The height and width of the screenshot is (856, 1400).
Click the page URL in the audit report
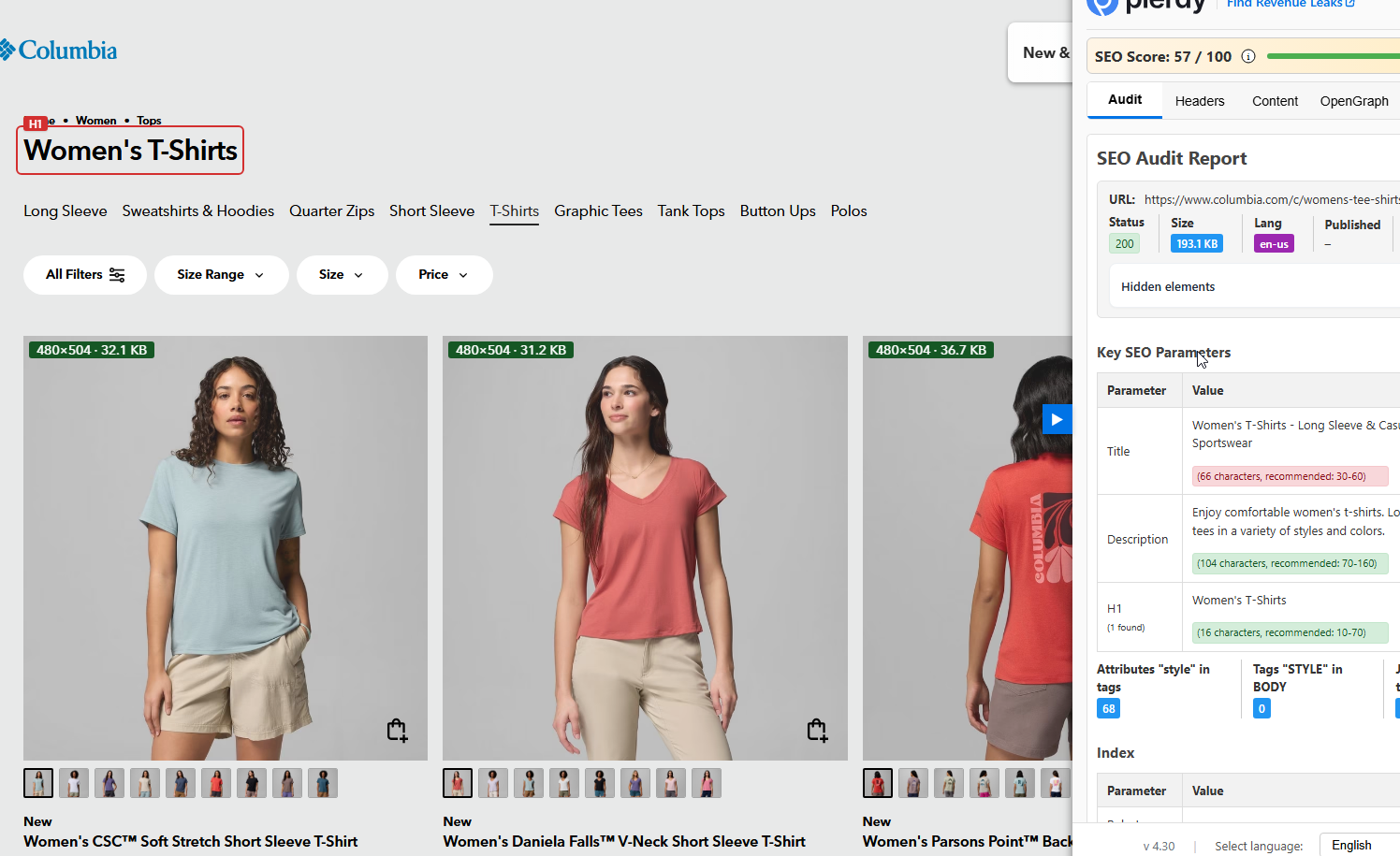pyautogui.click(x=1272, y=199)
